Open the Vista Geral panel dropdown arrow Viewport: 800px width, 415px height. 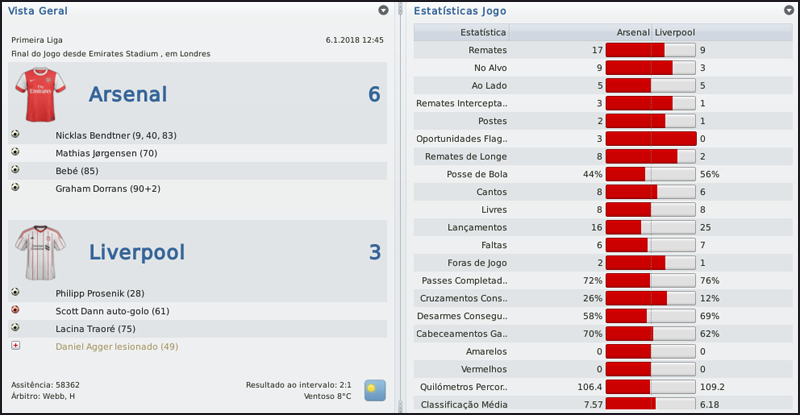coord(384,10)
